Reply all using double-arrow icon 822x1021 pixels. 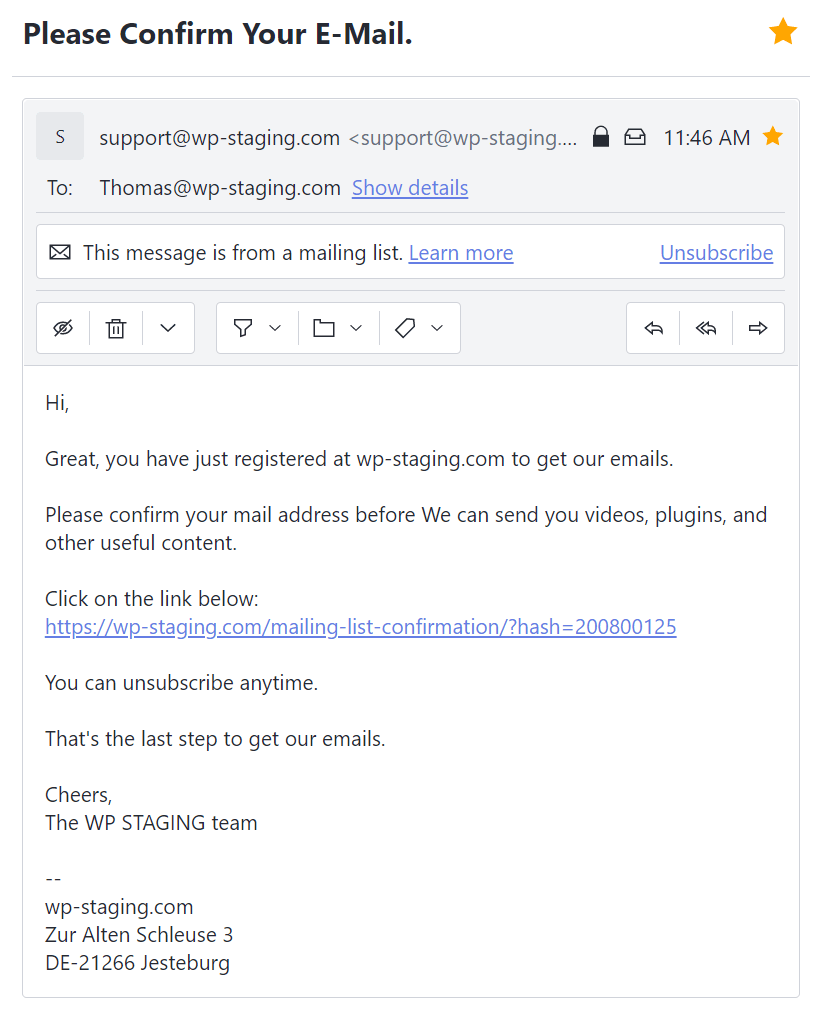tap(706, 328)
